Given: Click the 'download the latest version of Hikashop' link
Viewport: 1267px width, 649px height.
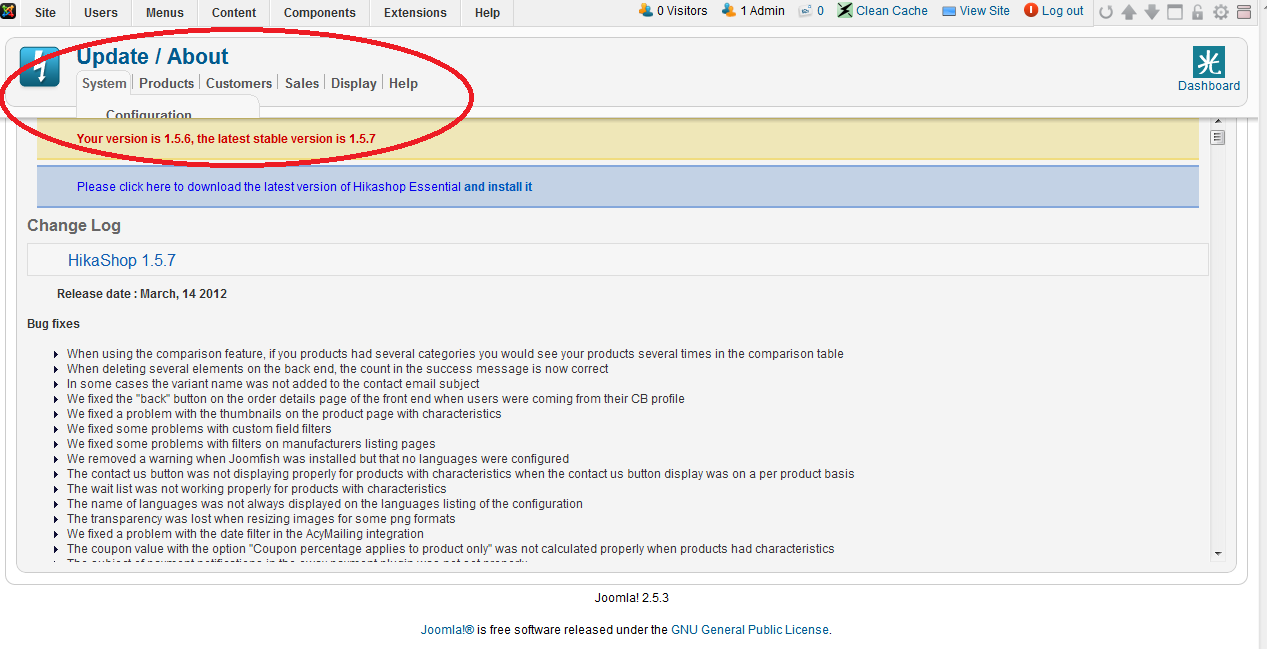Looking at the screenshot, I should pos(304,187).
